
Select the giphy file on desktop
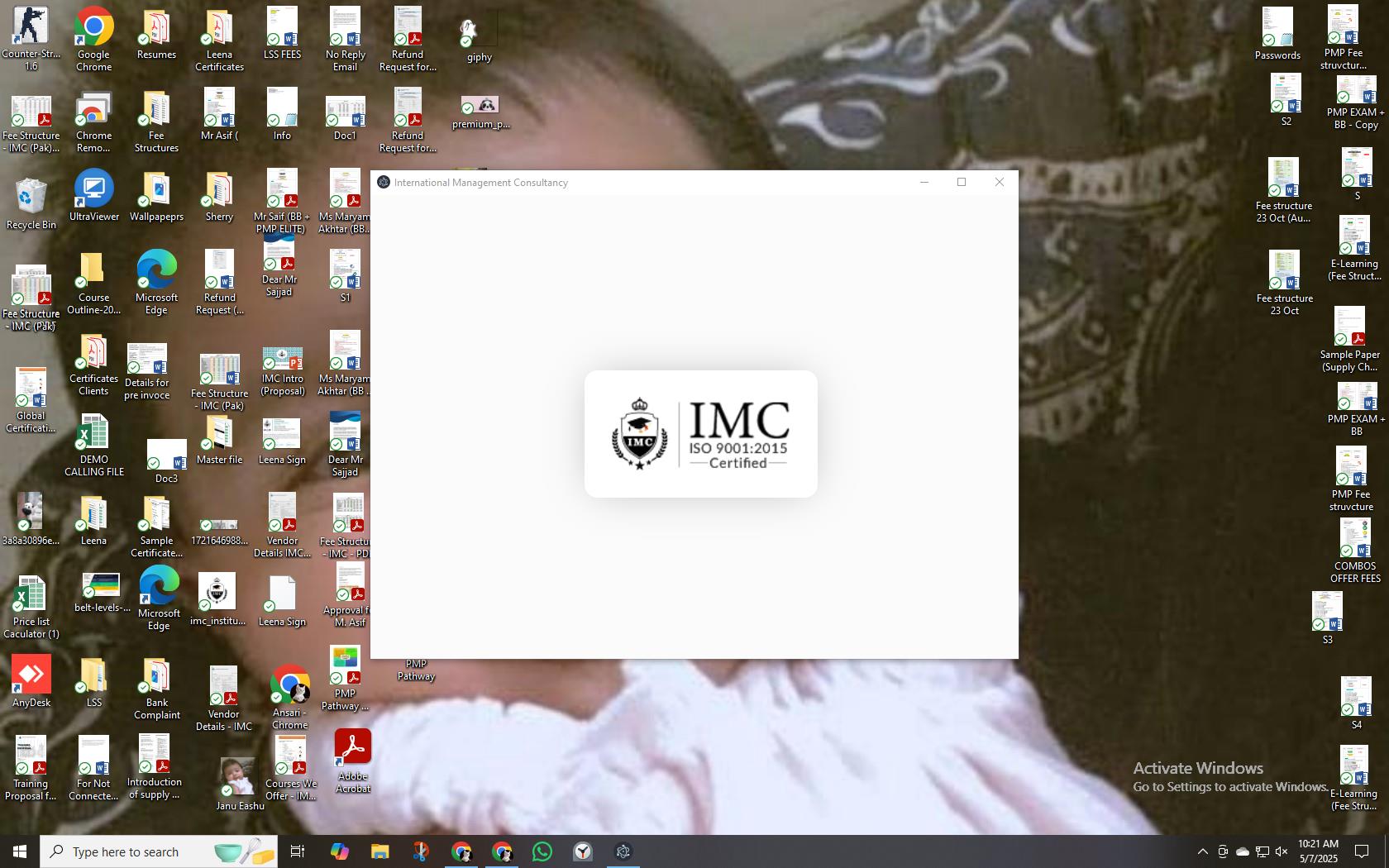coord(479,40)
